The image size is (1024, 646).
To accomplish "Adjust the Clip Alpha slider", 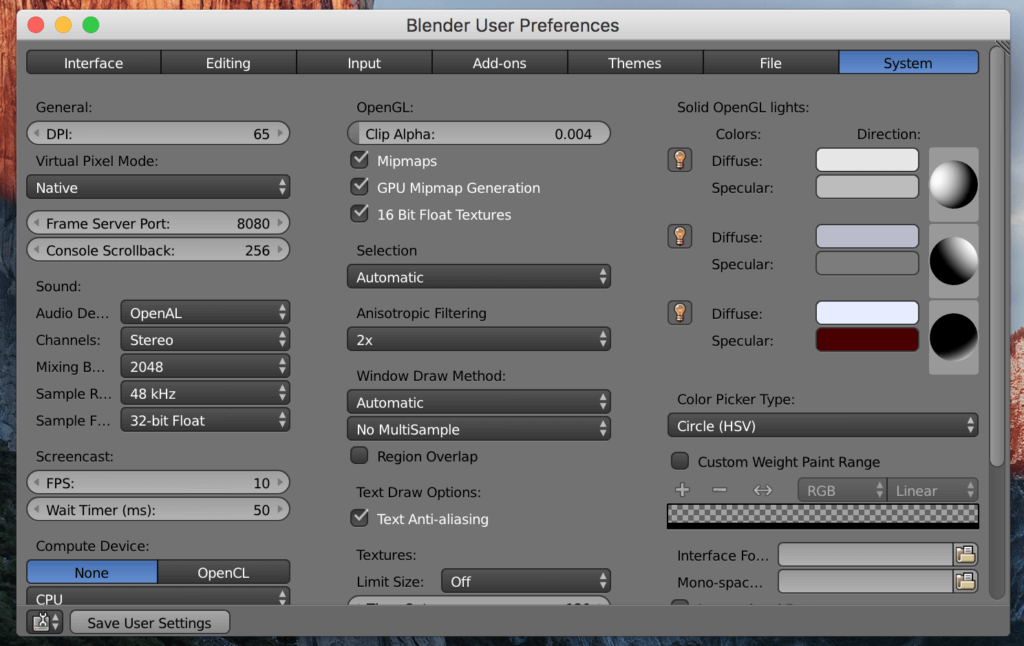I will (479, 133).
